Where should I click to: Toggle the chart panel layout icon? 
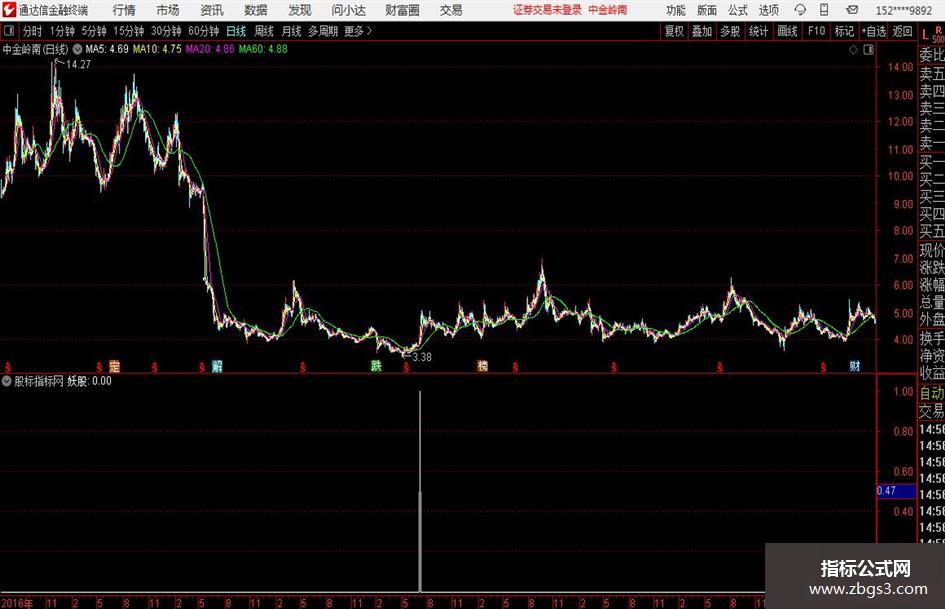(x=868, y=49)
